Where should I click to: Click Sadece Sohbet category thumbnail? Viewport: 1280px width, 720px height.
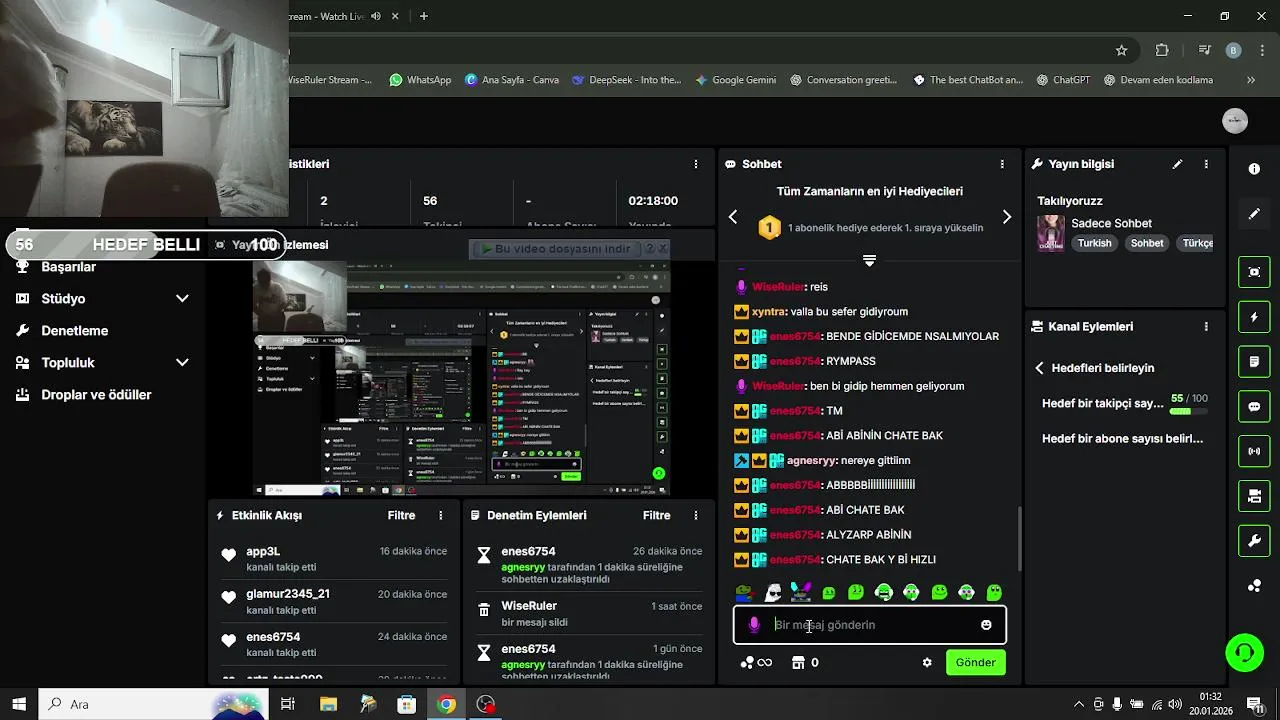[1050, 233]
